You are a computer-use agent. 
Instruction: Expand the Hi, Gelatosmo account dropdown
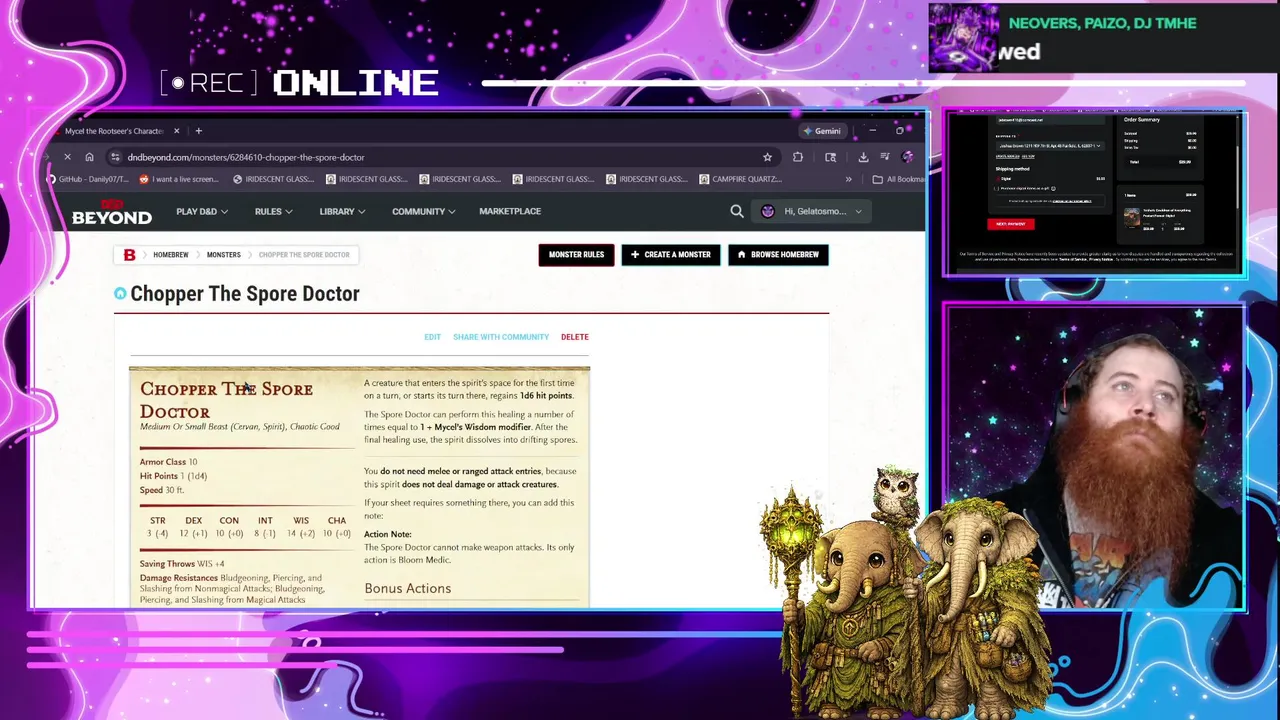(x=811, y=211)
